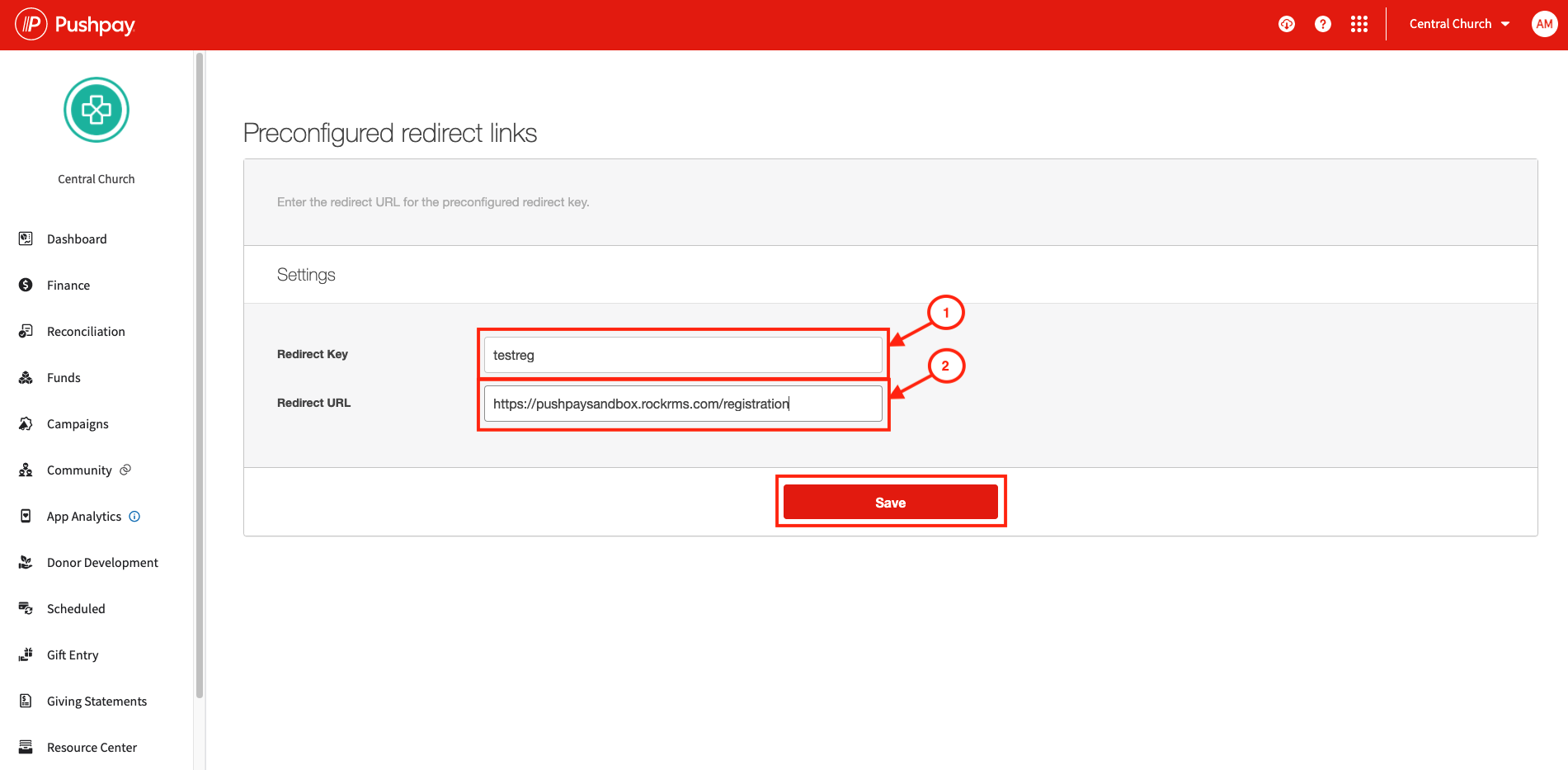This screenshot has width=1568, height=770.
Task: Save the preconfigured redirect link settings
Action: [x=890, y=502]
